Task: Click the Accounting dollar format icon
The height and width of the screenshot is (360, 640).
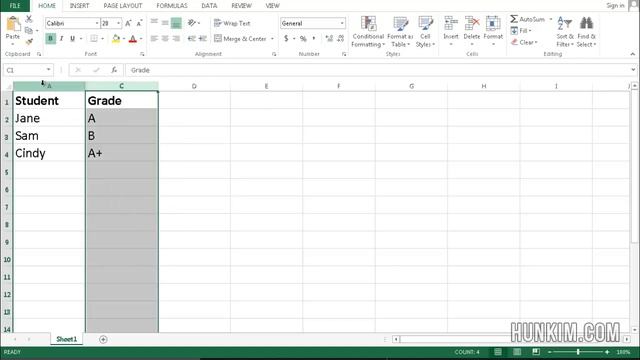Action: [x=286, y=38]
